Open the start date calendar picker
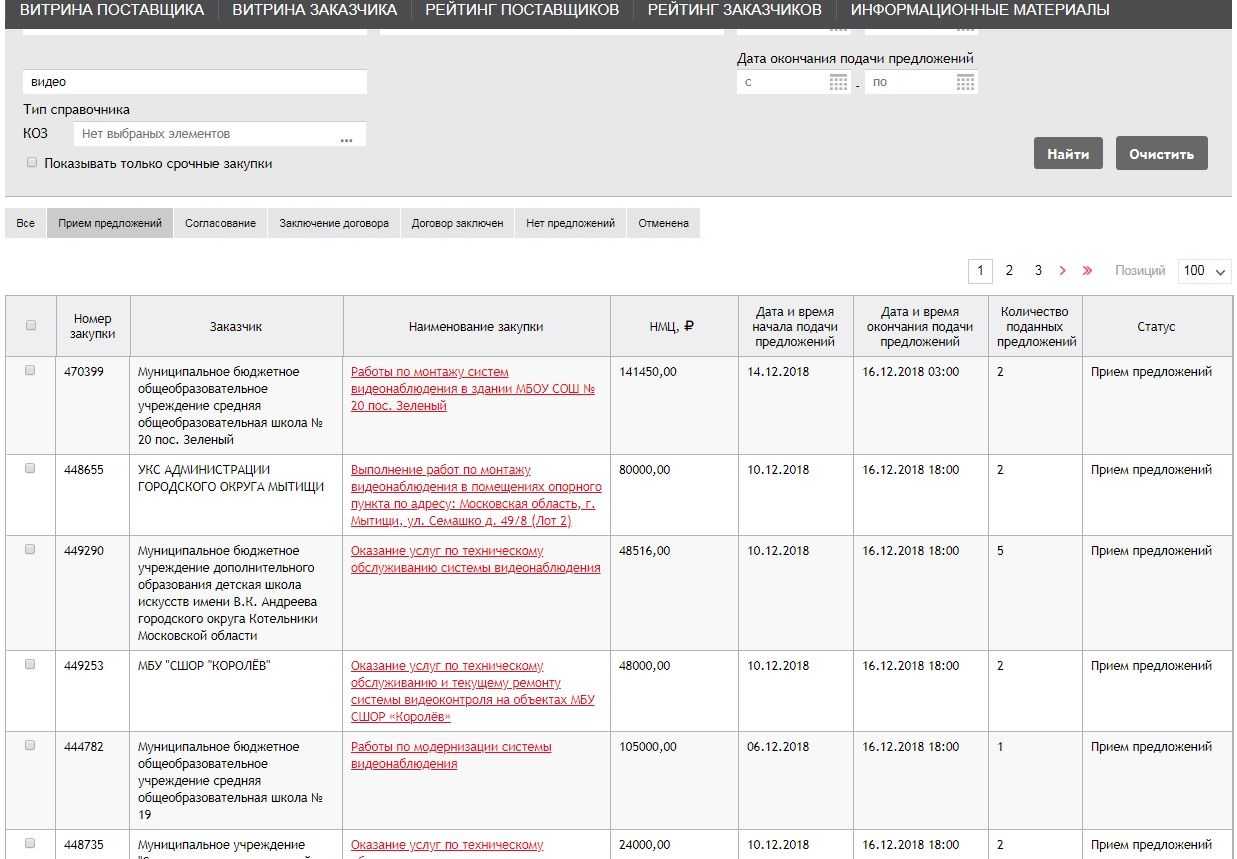1237x859 pixels. click(x=838, y=83)
